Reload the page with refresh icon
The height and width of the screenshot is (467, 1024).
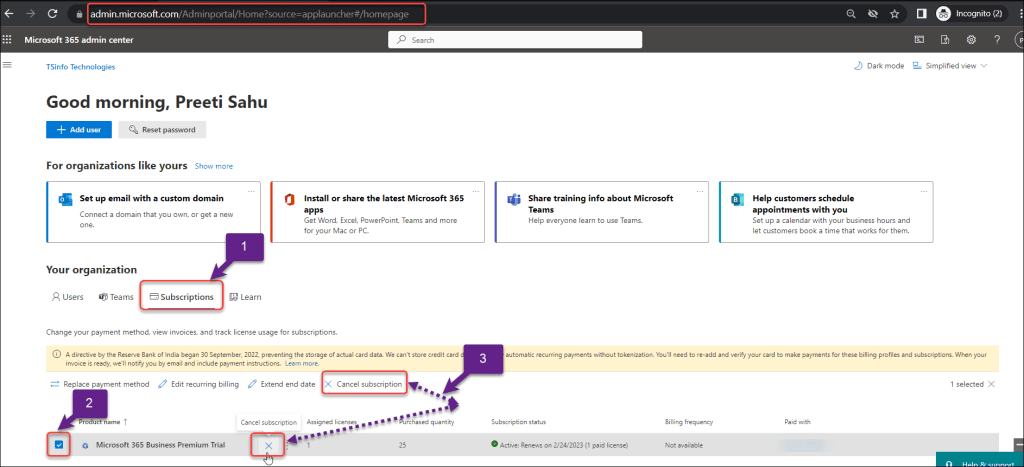(53, 13)
